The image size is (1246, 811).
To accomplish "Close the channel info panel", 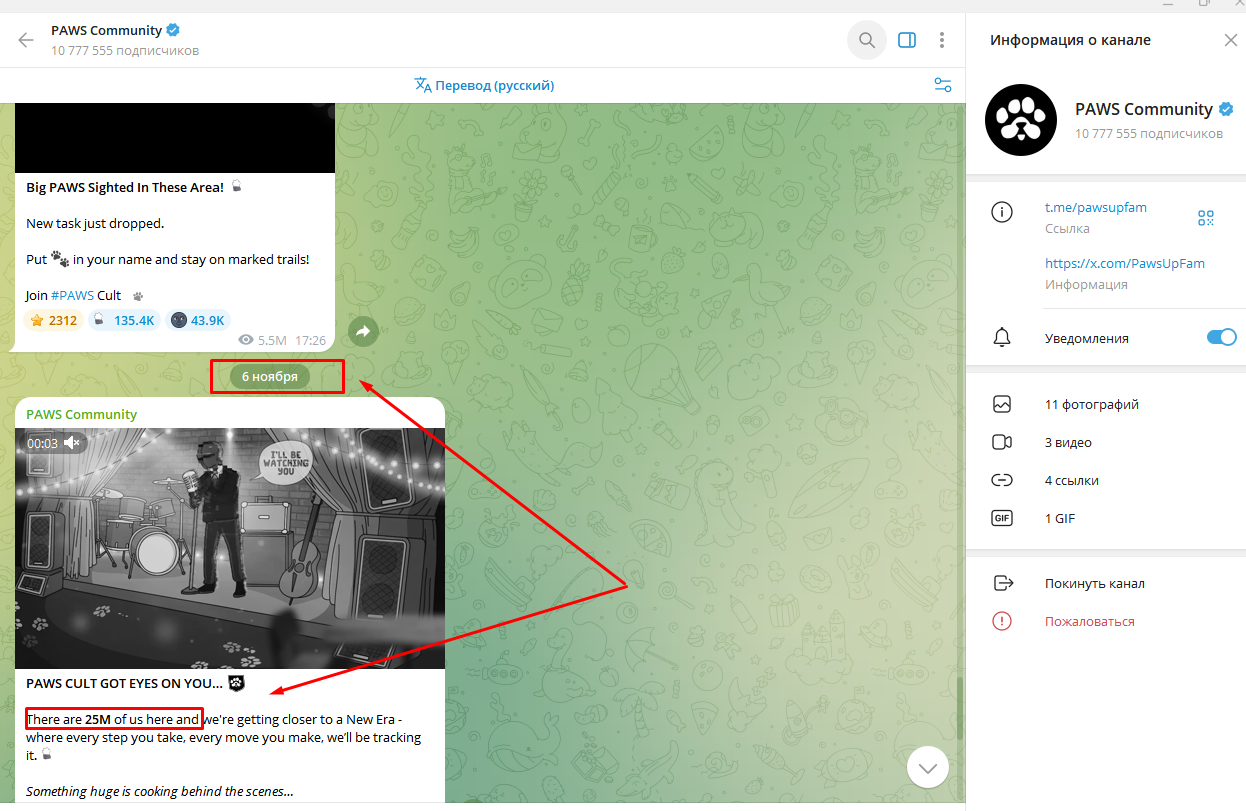I will (1231, 40).
